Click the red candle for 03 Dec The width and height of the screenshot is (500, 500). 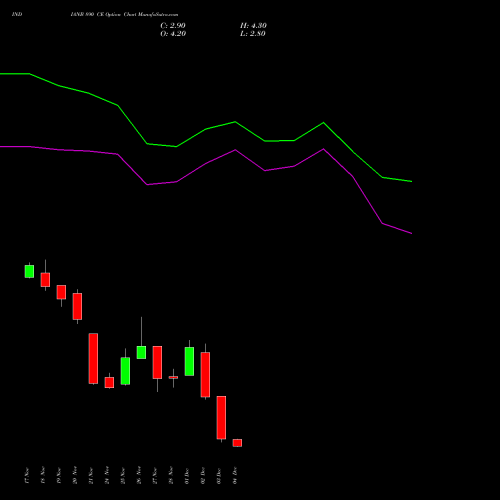pos(221,417)
